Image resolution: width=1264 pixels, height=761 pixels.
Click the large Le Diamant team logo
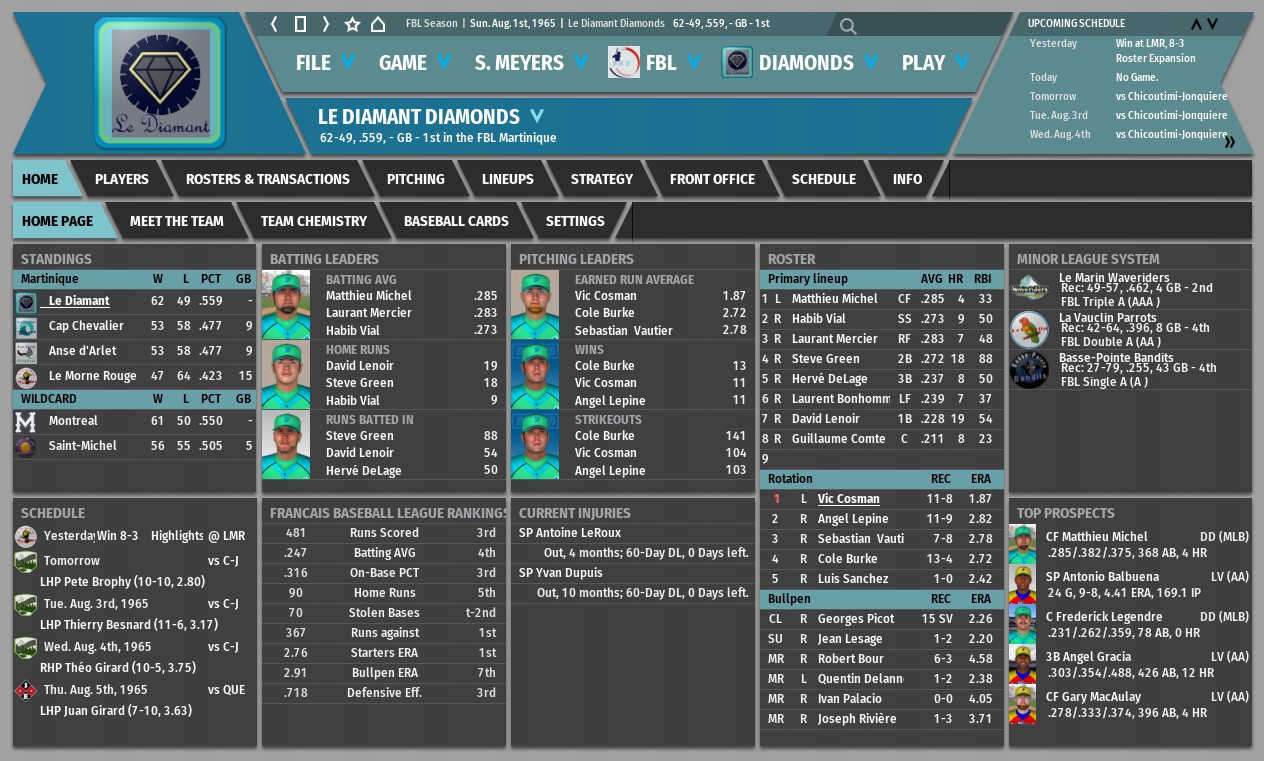click(x=160, y=83)
